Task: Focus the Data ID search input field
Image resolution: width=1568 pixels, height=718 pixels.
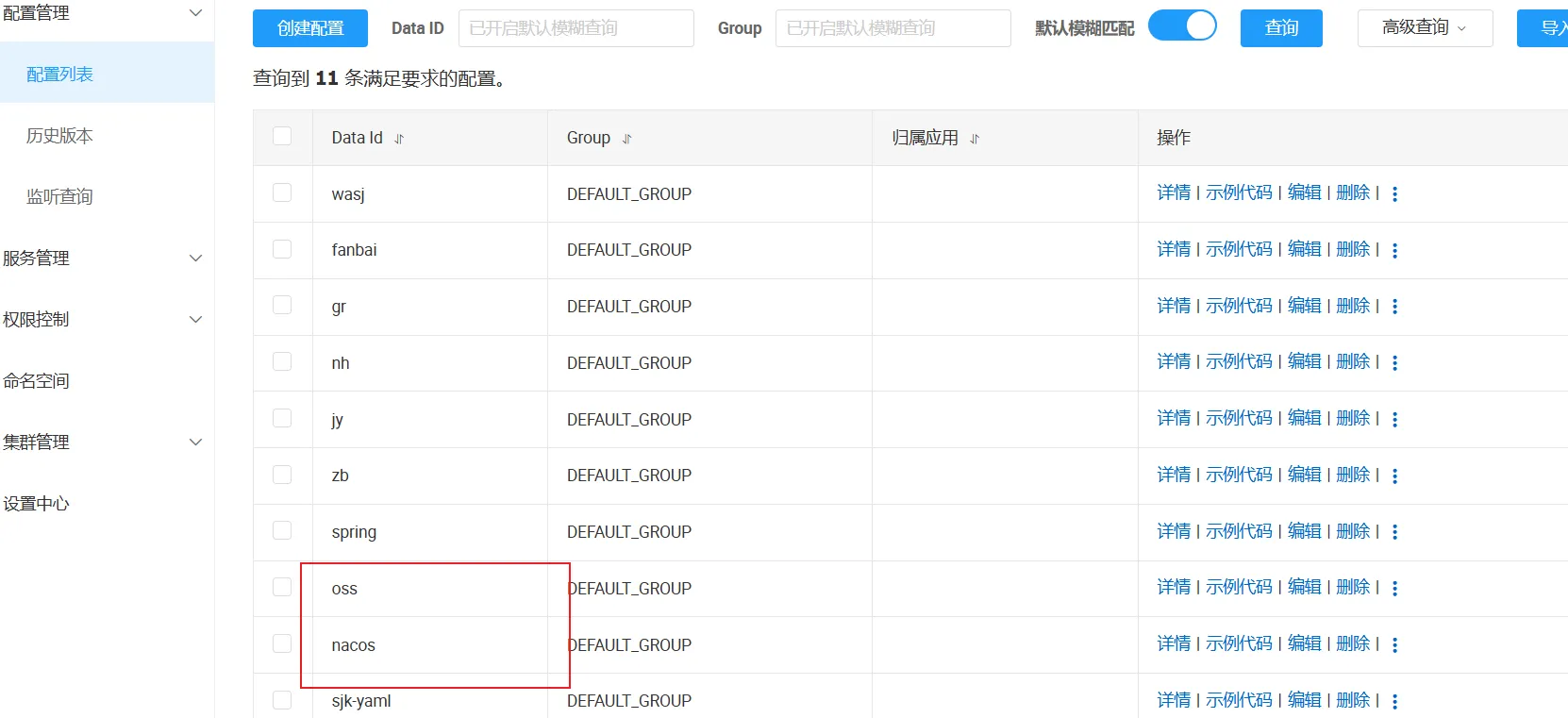Action: [575, 28]
